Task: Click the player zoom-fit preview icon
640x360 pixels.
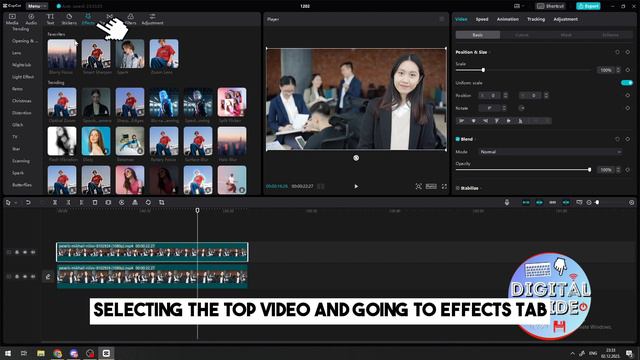Action: pos(418,187)
